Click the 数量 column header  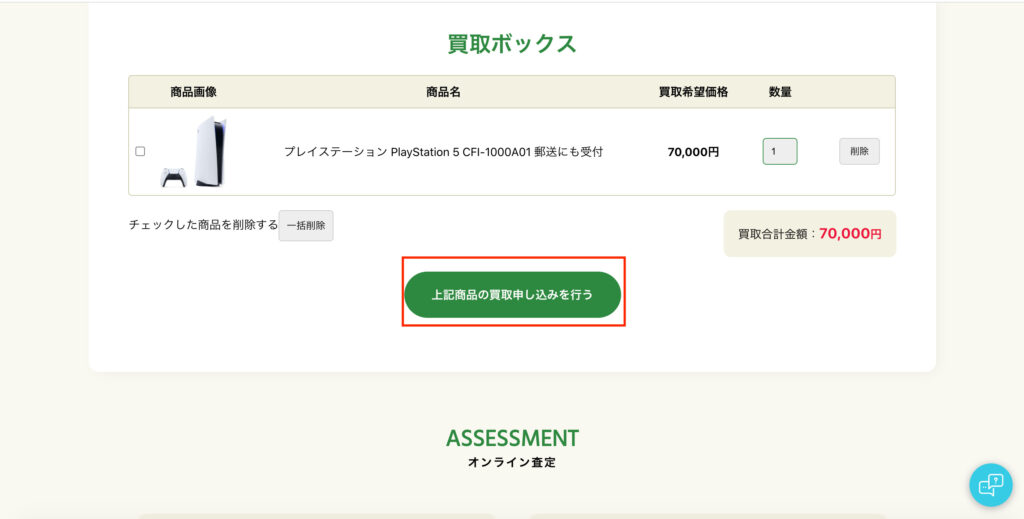coord(780,92)
